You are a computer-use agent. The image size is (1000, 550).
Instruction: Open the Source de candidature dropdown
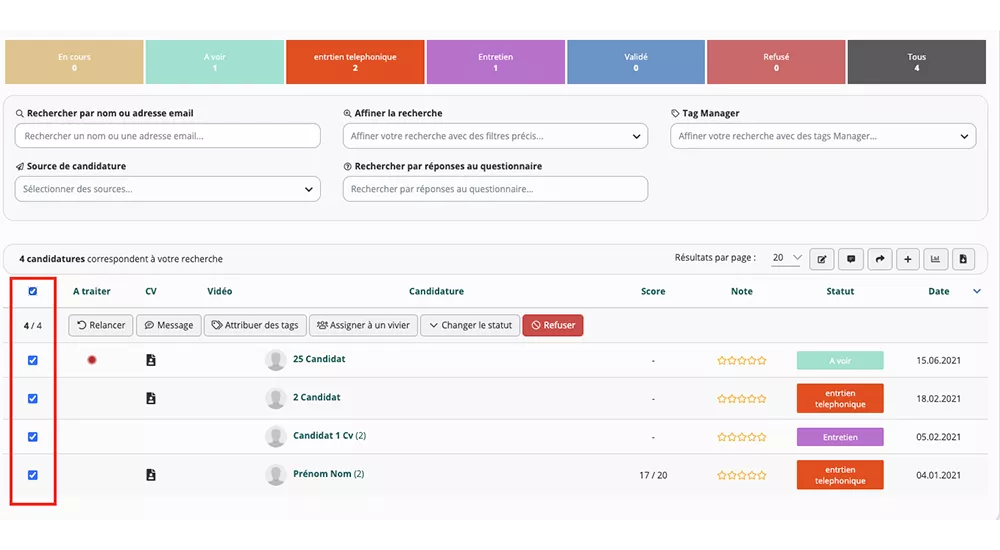pos(167,189)
